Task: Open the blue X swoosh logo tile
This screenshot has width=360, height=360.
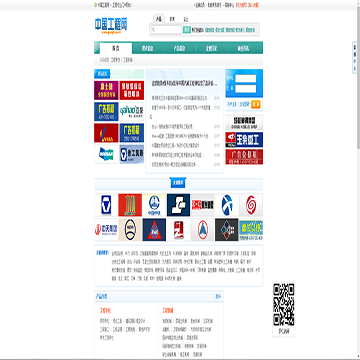Action: coord(227,205)
